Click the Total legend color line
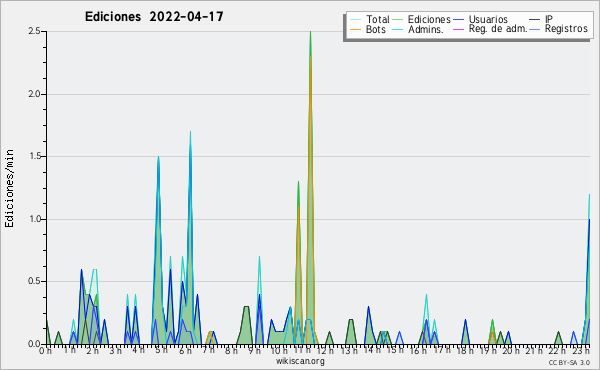Image resolution: width=600 pixels, height=370 pixels. coord(355,20)
